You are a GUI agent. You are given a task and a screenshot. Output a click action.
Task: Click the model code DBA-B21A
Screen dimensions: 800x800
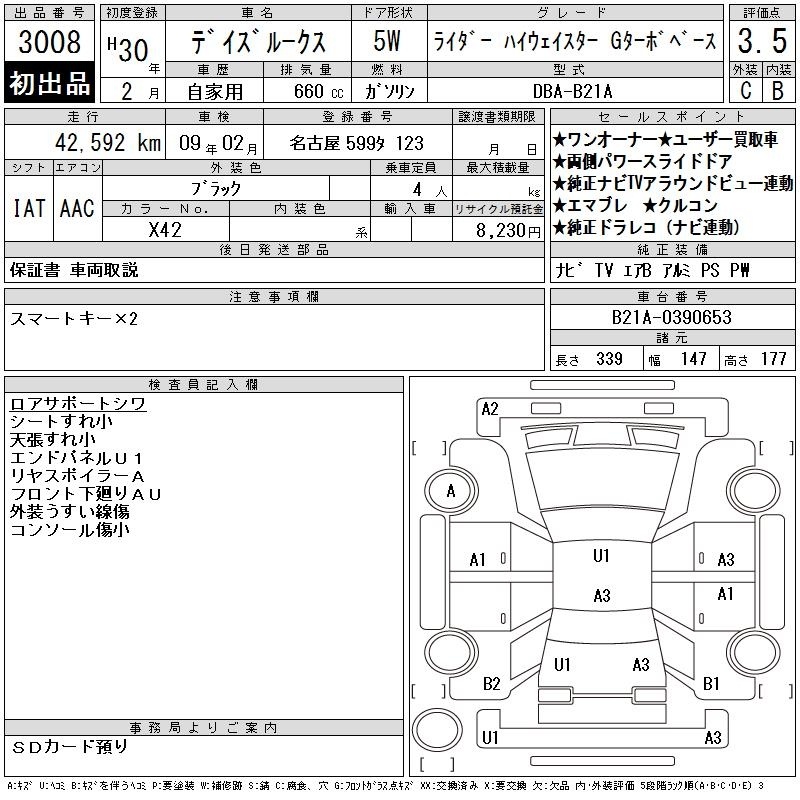click(572, 91)
